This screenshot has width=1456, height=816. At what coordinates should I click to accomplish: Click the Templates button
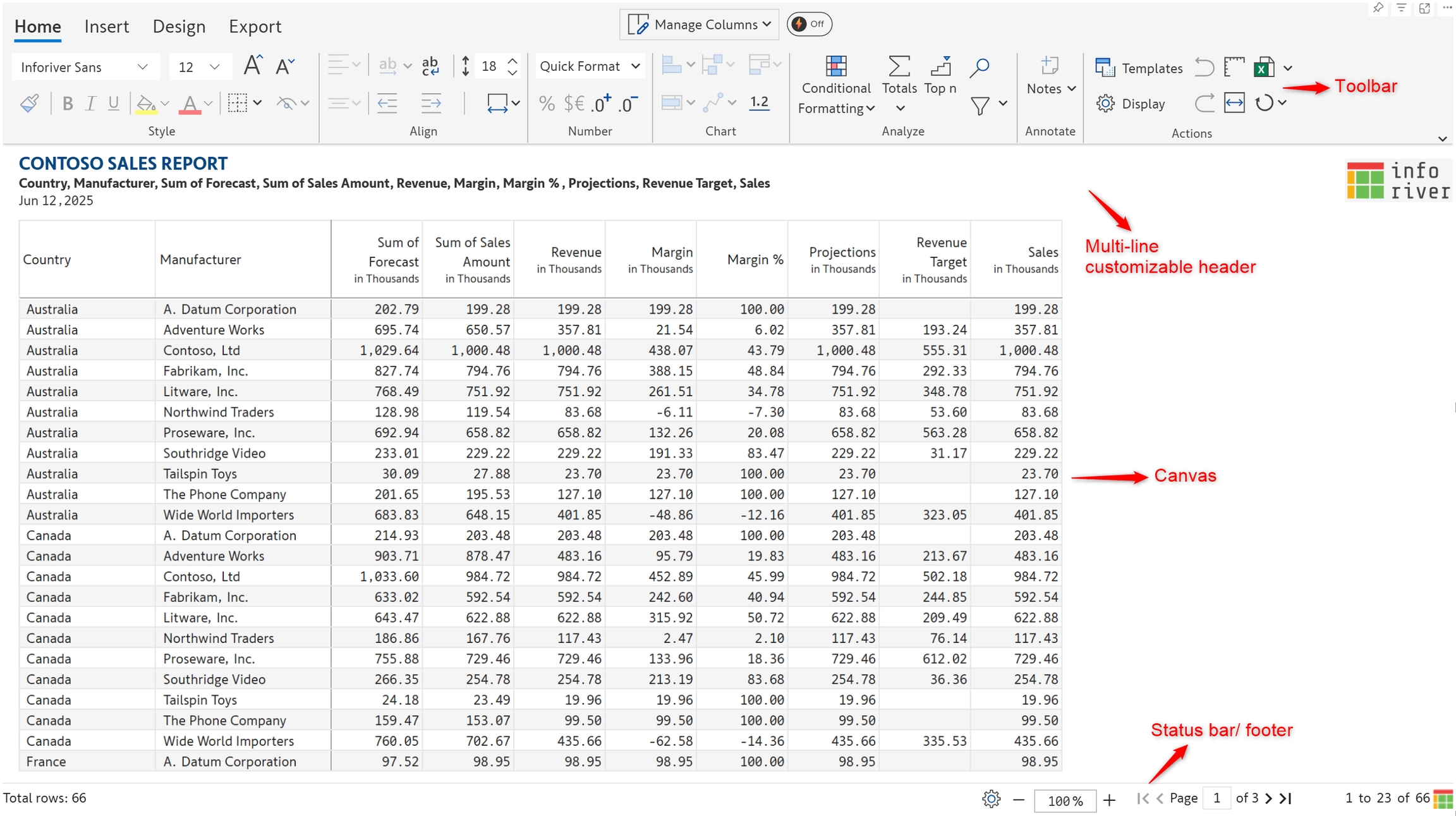(x=1139, y=68)
